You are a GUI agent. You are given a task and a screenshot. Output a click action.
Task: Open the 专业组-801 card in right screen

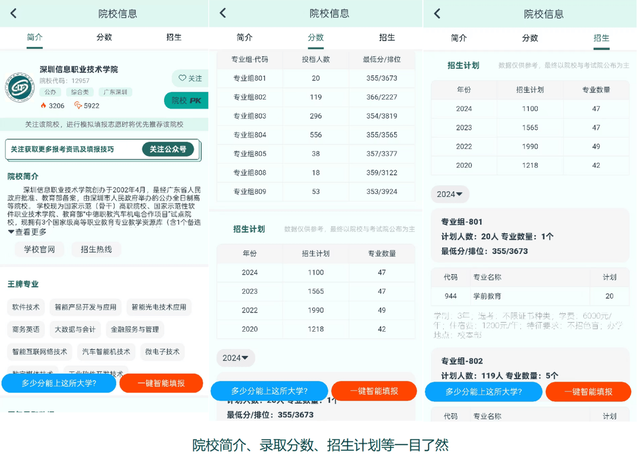click(530, 236)
